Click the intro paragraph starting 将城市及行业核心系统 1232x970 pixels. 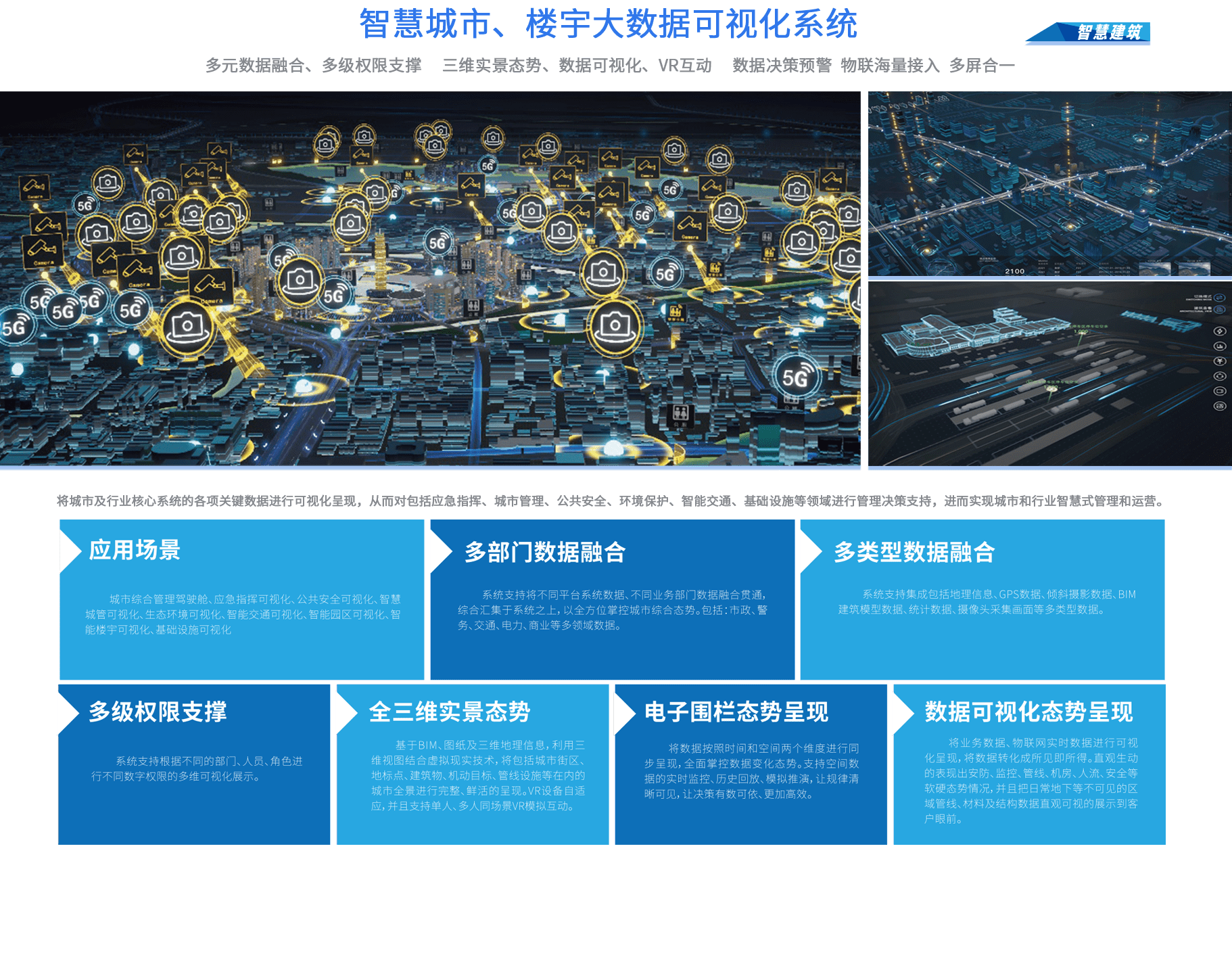[x=611, y=501]
